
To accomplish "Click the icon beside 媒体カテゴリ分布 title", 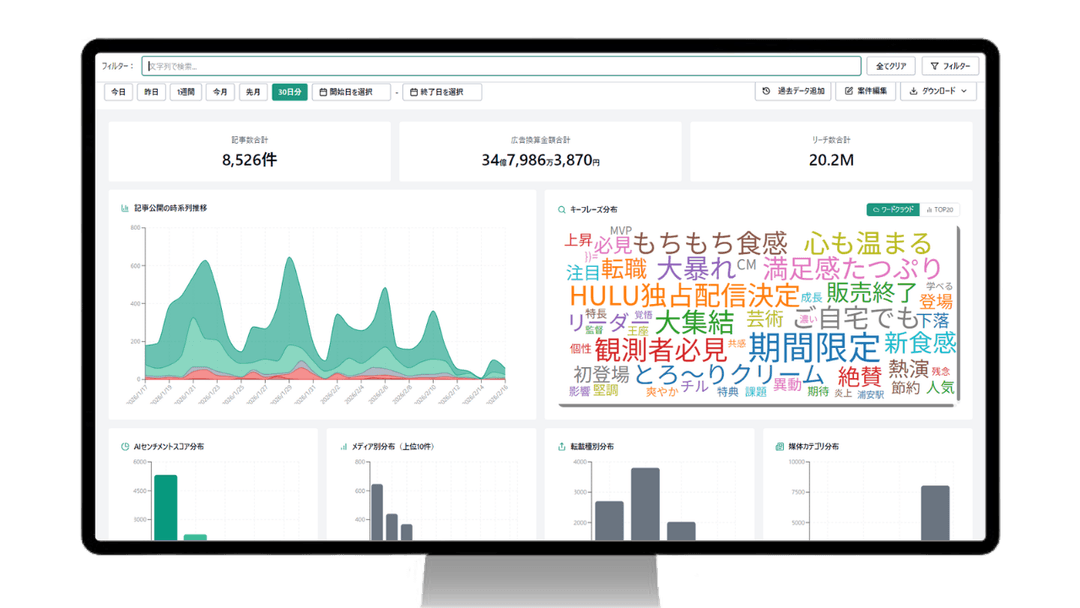I will pos(780,446).
